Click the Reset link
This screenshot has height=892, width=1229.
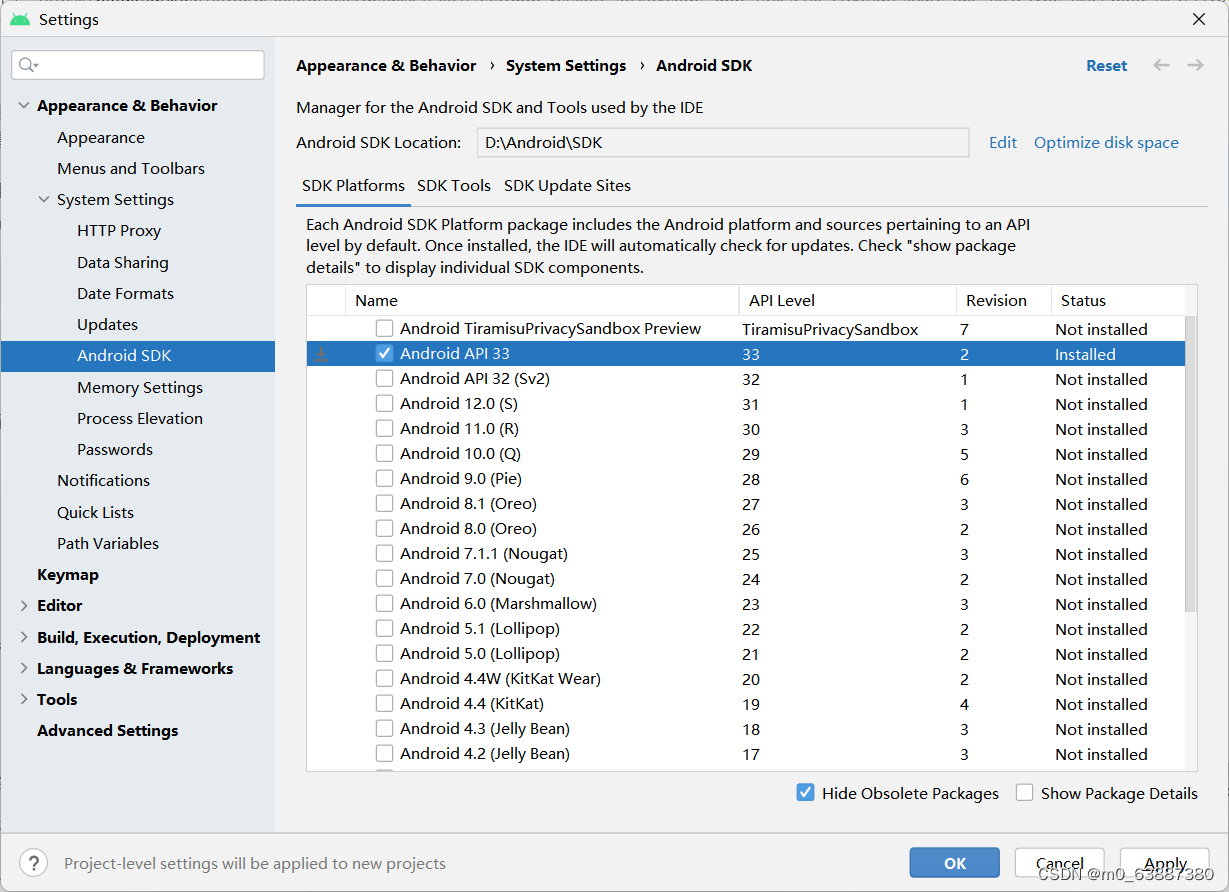[1107, 66]
